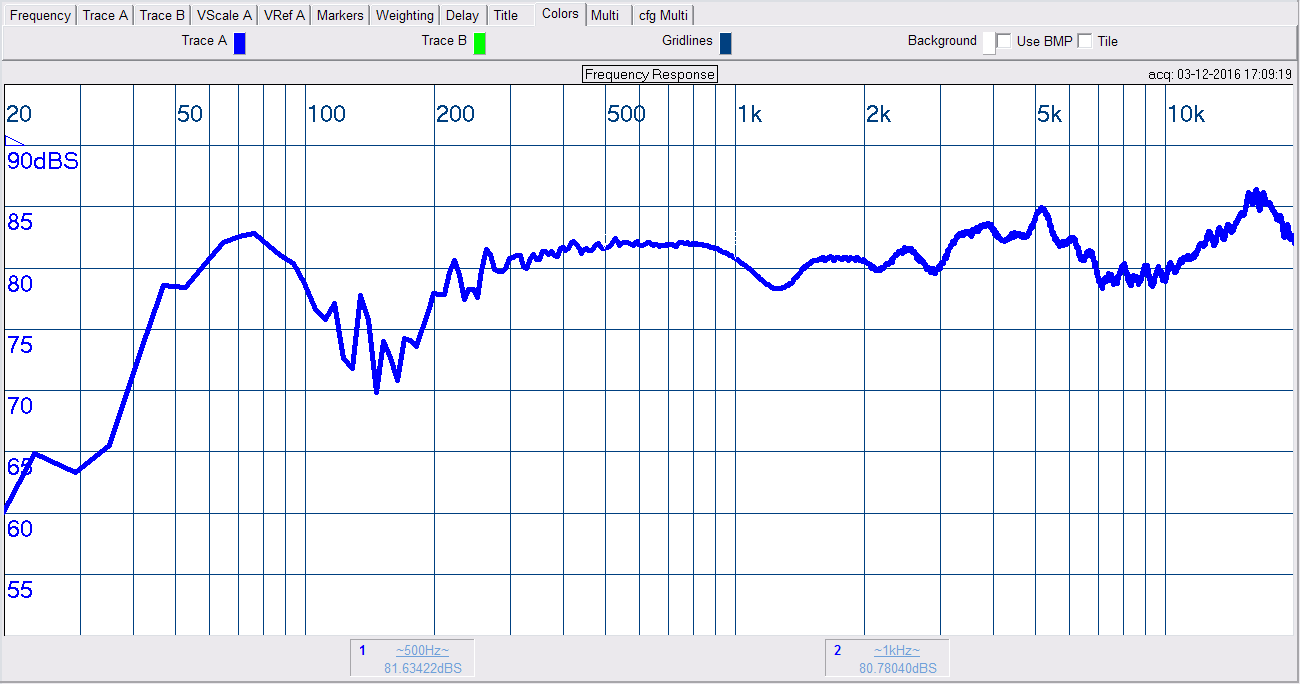Open the Title tab
This screenshot has height=684, width=1300.
[506, 15]
